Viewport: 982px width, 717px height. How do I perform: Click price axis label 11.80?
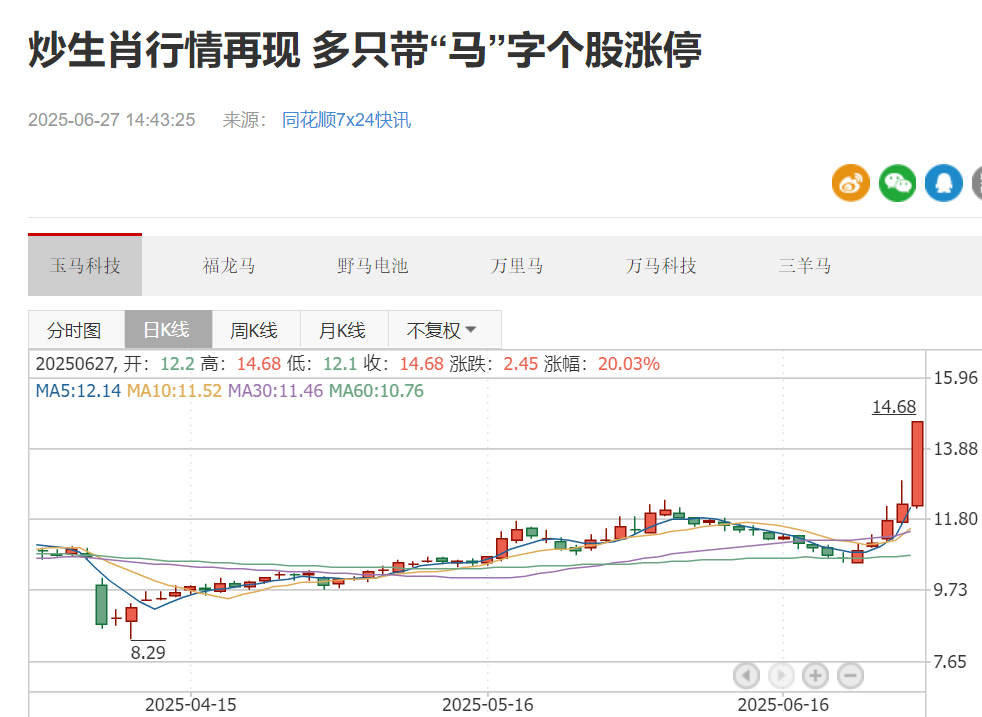[955, 518]
